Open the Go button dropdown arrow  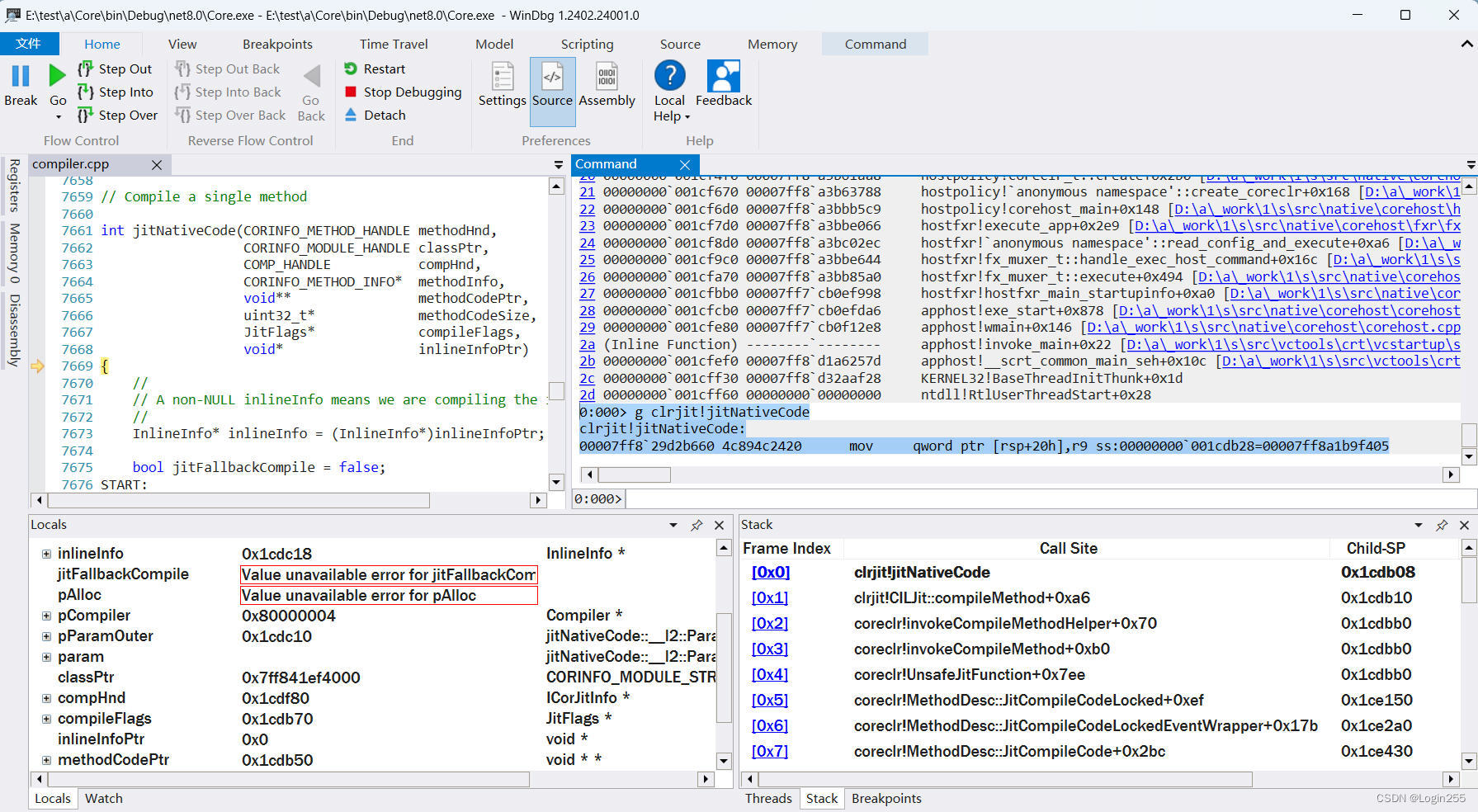58,117
